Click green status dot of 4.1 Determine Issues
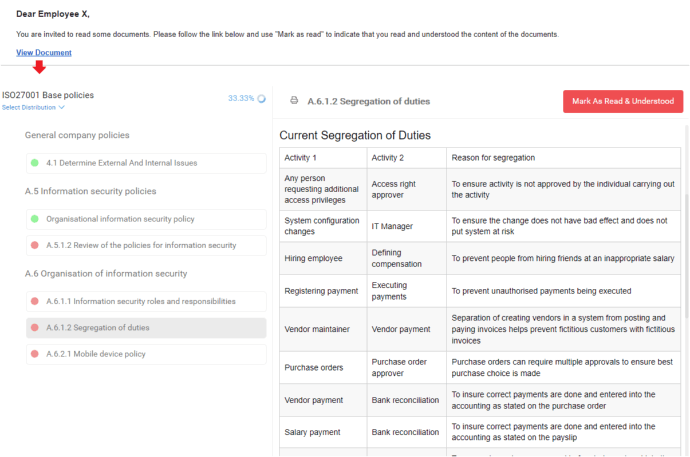 pos(35,162)
